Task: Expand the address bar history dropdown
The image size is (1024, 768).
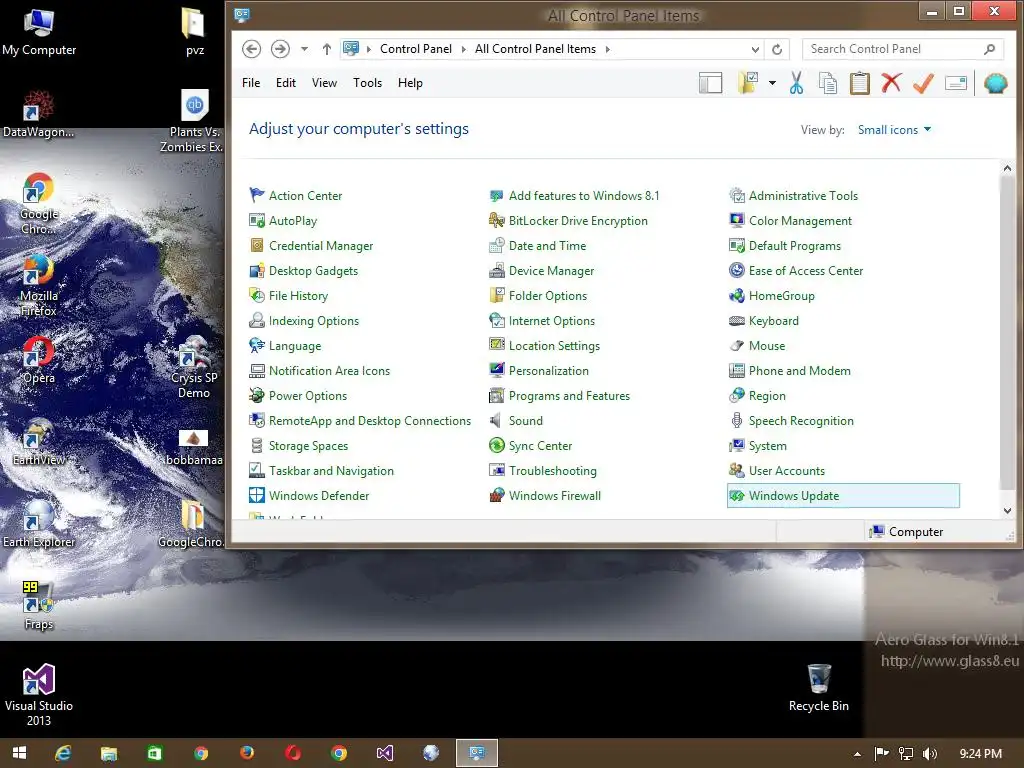Action: click(x=755, y=49)
